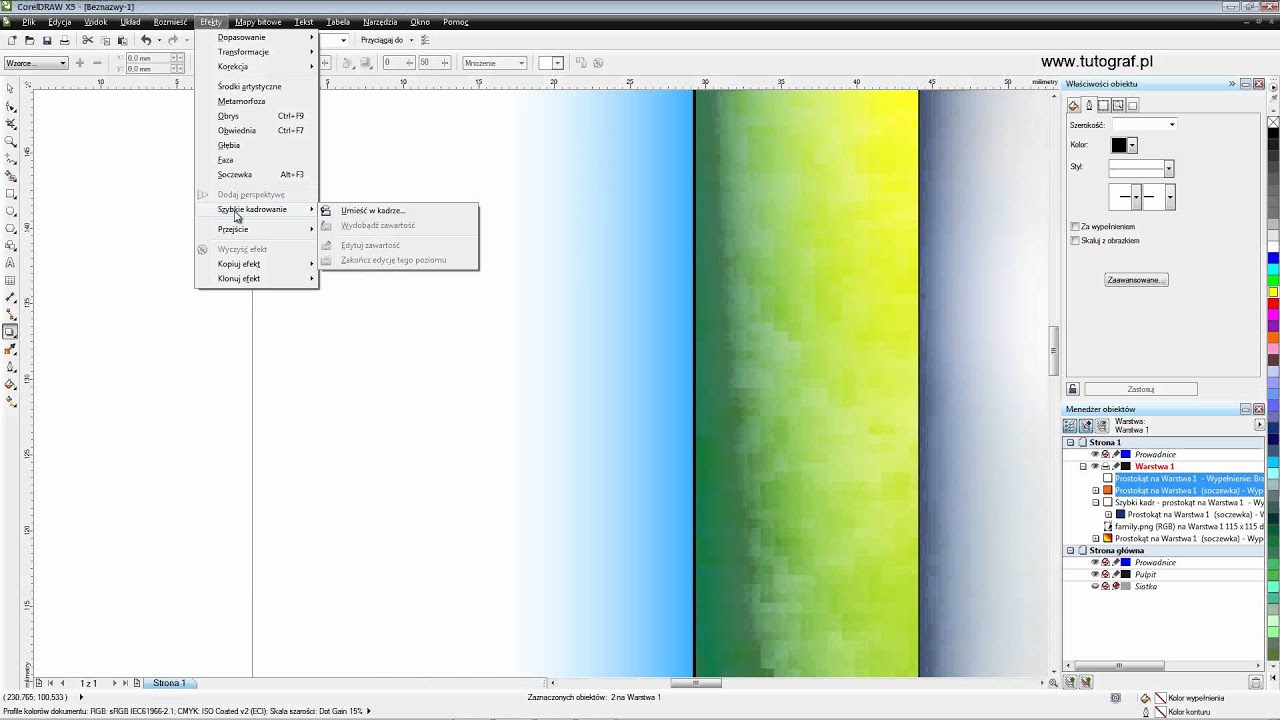Click the delete trash icon in Menedżer obiektów
This screenshot has width=1280, height=720.
tap(1256, 682)
